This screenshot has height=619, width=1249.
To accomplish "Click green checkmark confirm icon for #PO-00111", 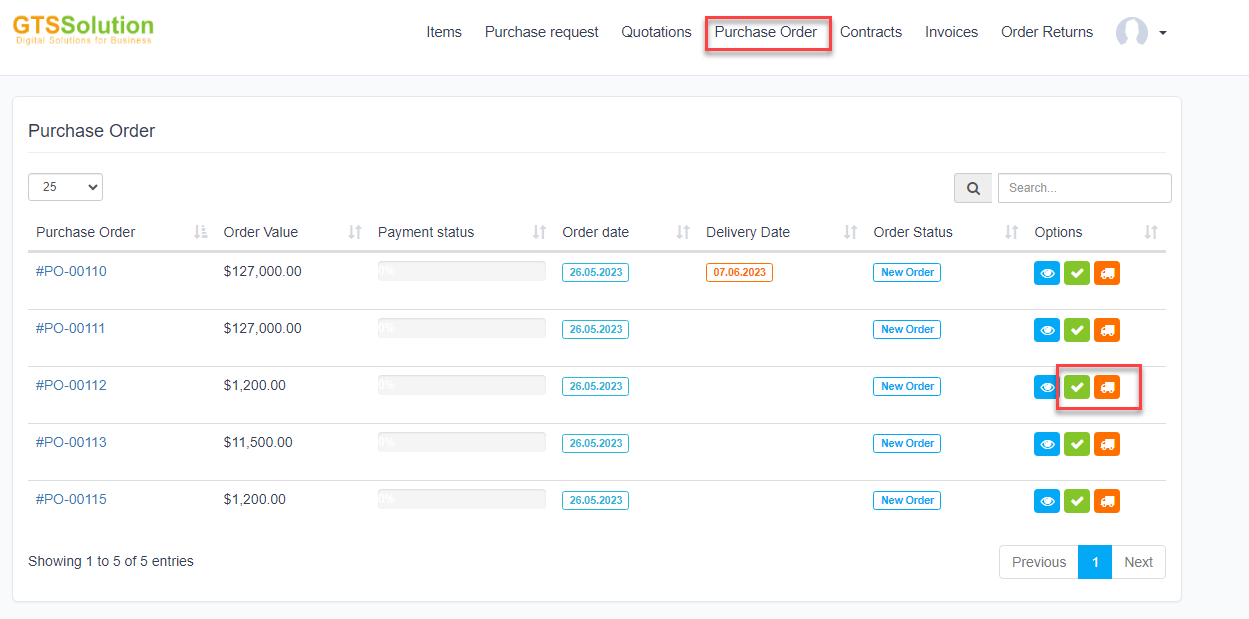I will [1076, 330].
